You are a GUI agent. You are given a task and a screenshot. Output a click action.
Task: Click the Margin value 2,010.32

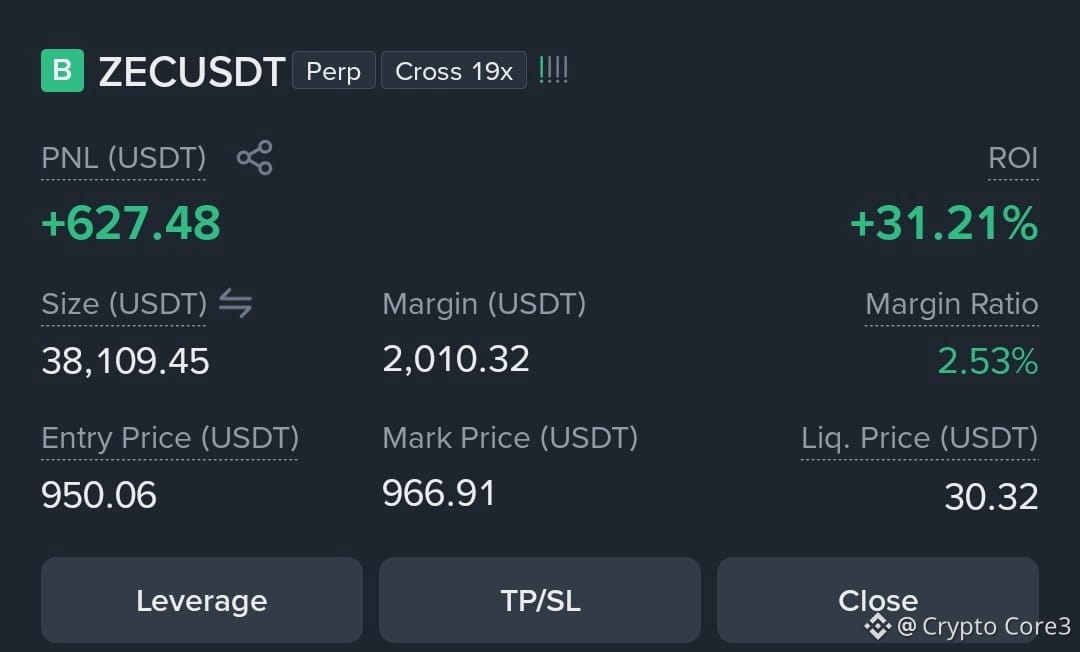(456, 359)
